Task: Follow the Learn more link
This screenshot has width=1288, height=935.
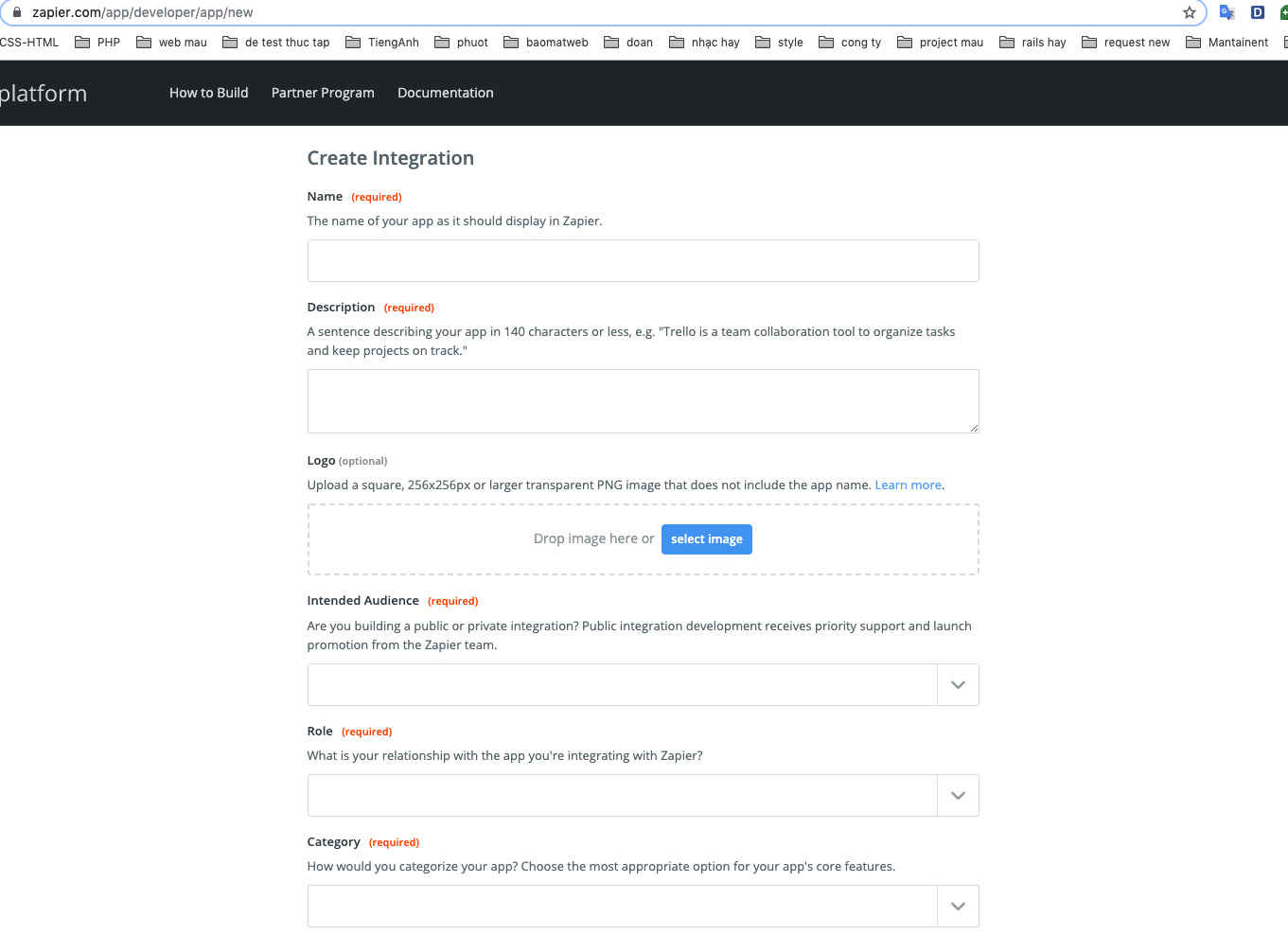Action: (908, 485)
